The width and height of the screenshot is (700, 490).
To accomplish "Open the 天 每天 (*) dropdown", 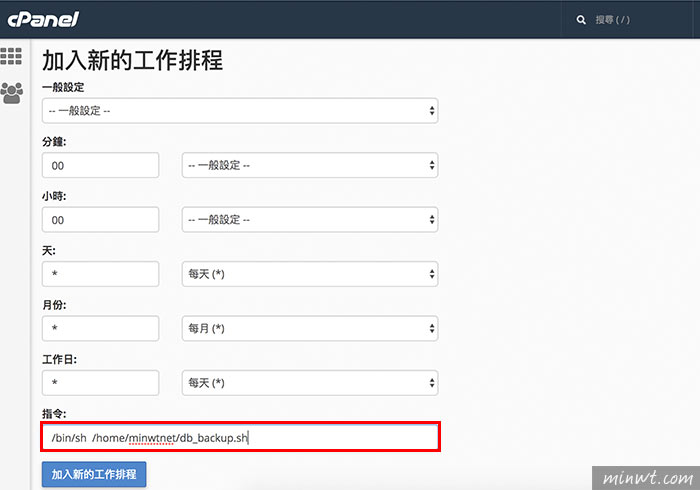I will 310,274.
